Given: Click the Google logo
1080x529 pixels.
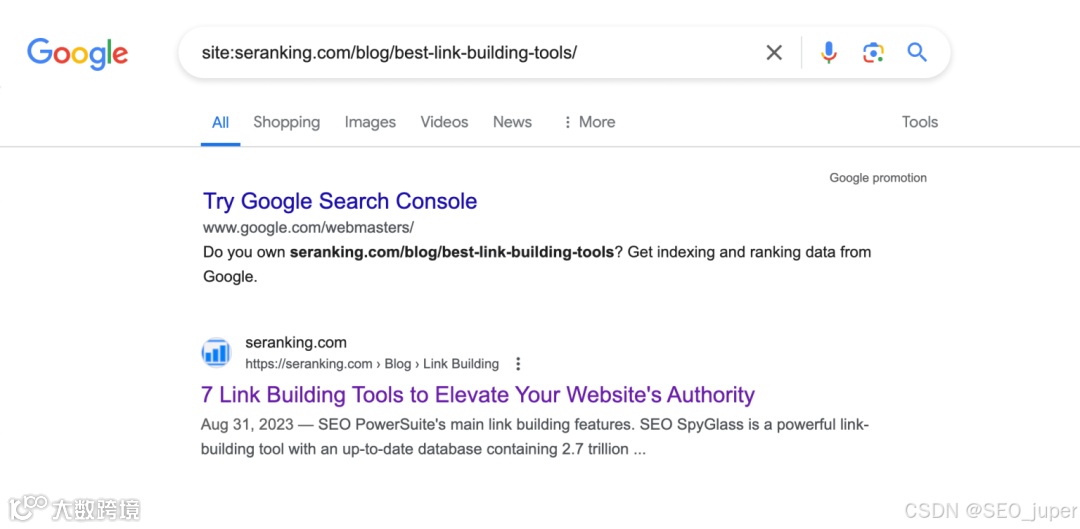Looking at the screenshot, I should 77,53.
